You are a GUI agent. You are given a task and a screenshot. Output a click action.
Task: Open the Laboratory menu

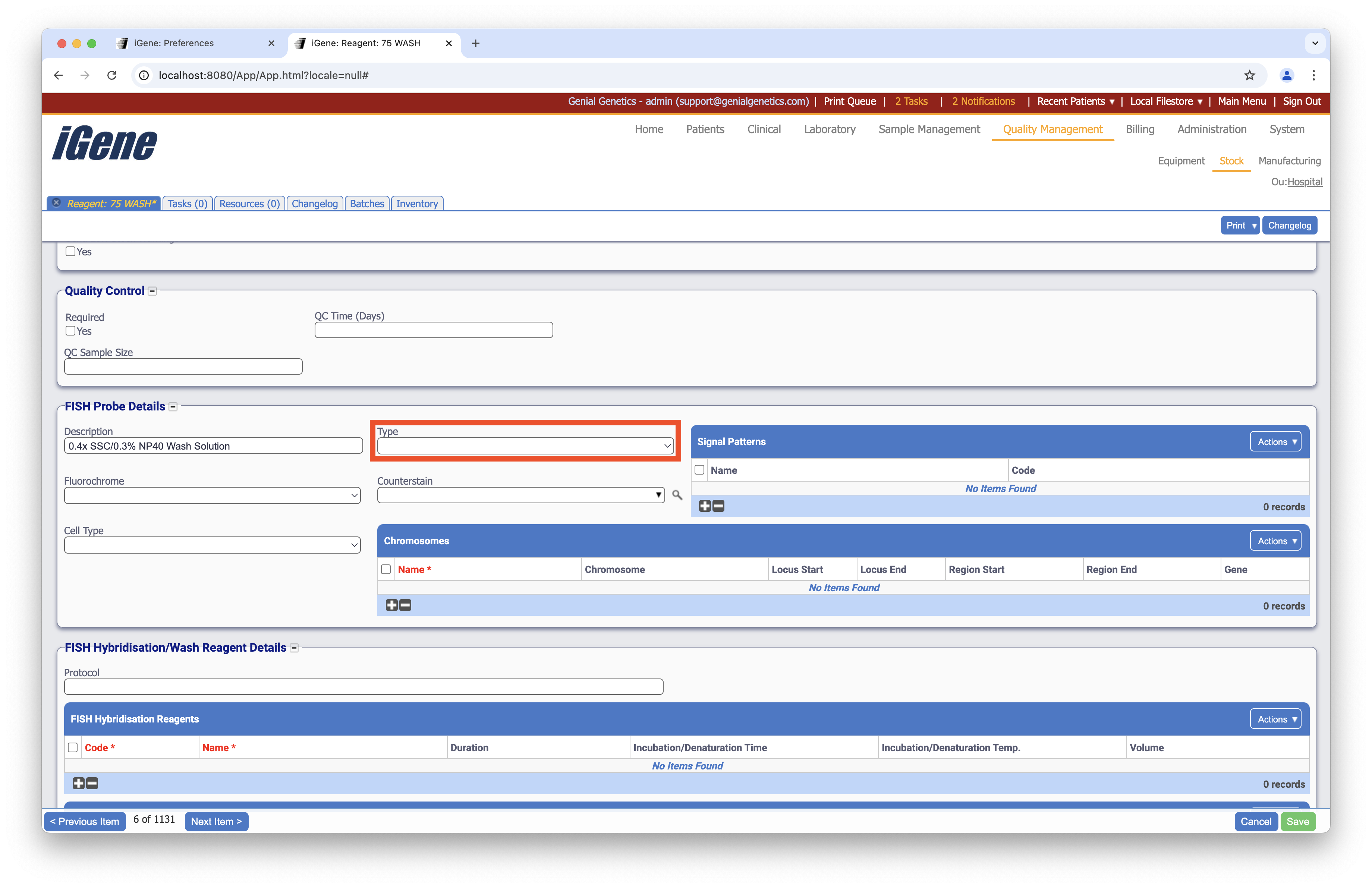coord(829,130)
